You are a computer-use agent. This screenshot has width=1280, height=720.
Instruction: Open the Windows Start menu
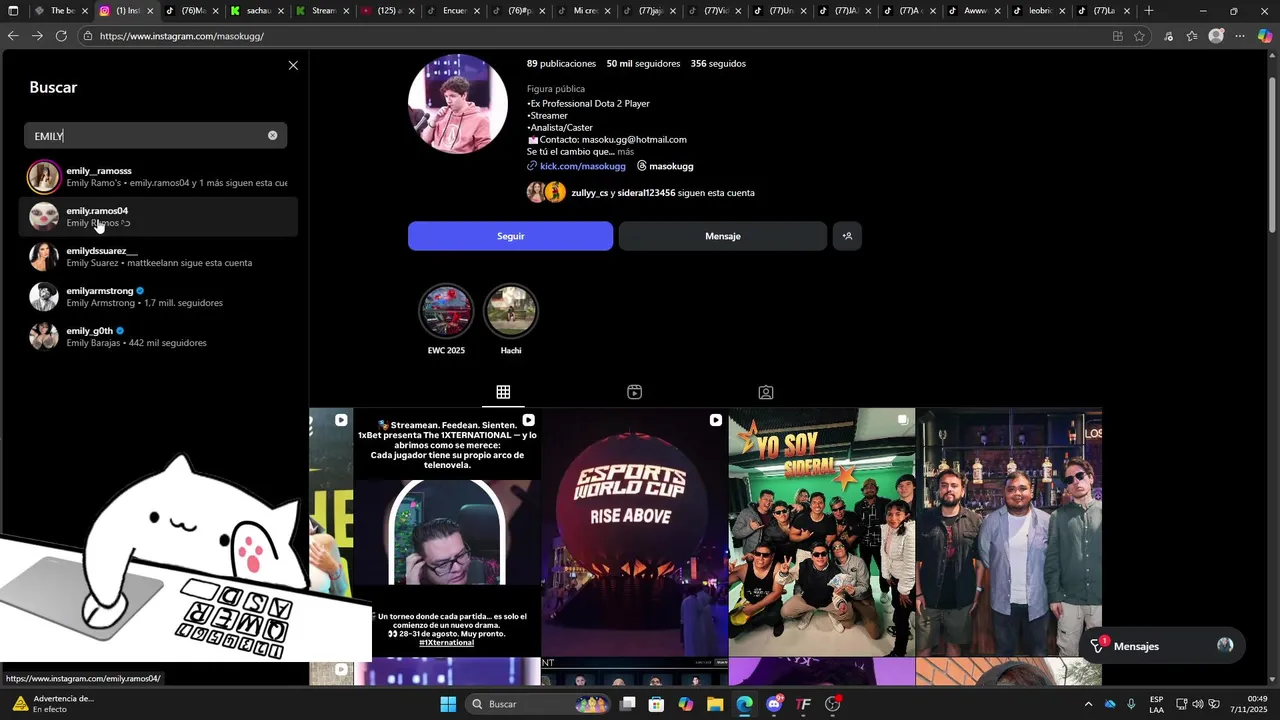click(448, 704)
